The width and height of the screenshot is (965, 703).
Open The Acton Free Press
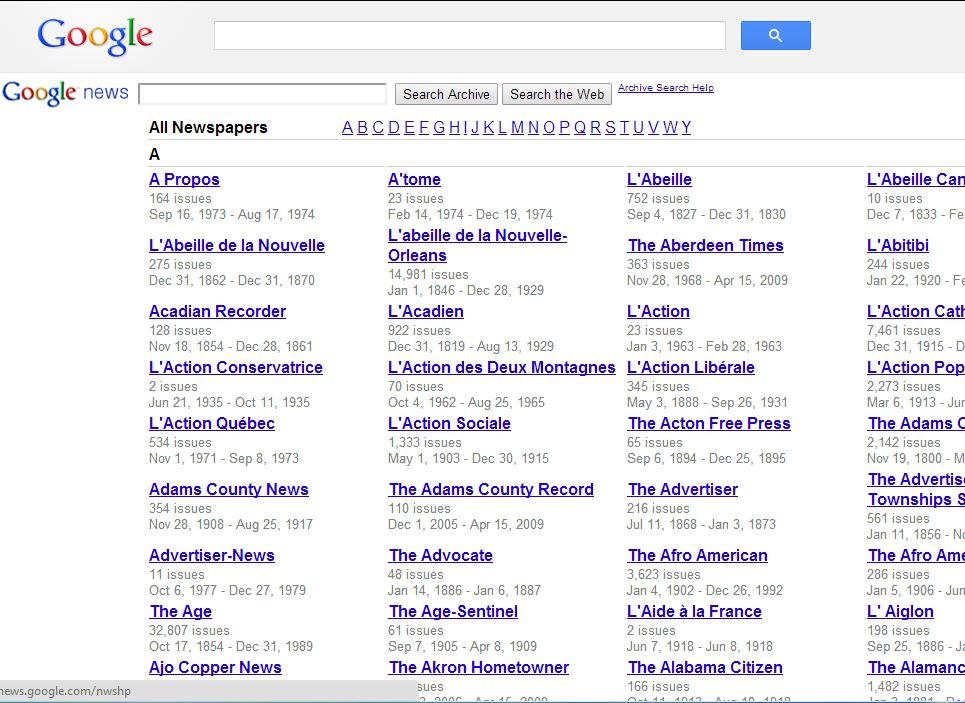point(708,424)
